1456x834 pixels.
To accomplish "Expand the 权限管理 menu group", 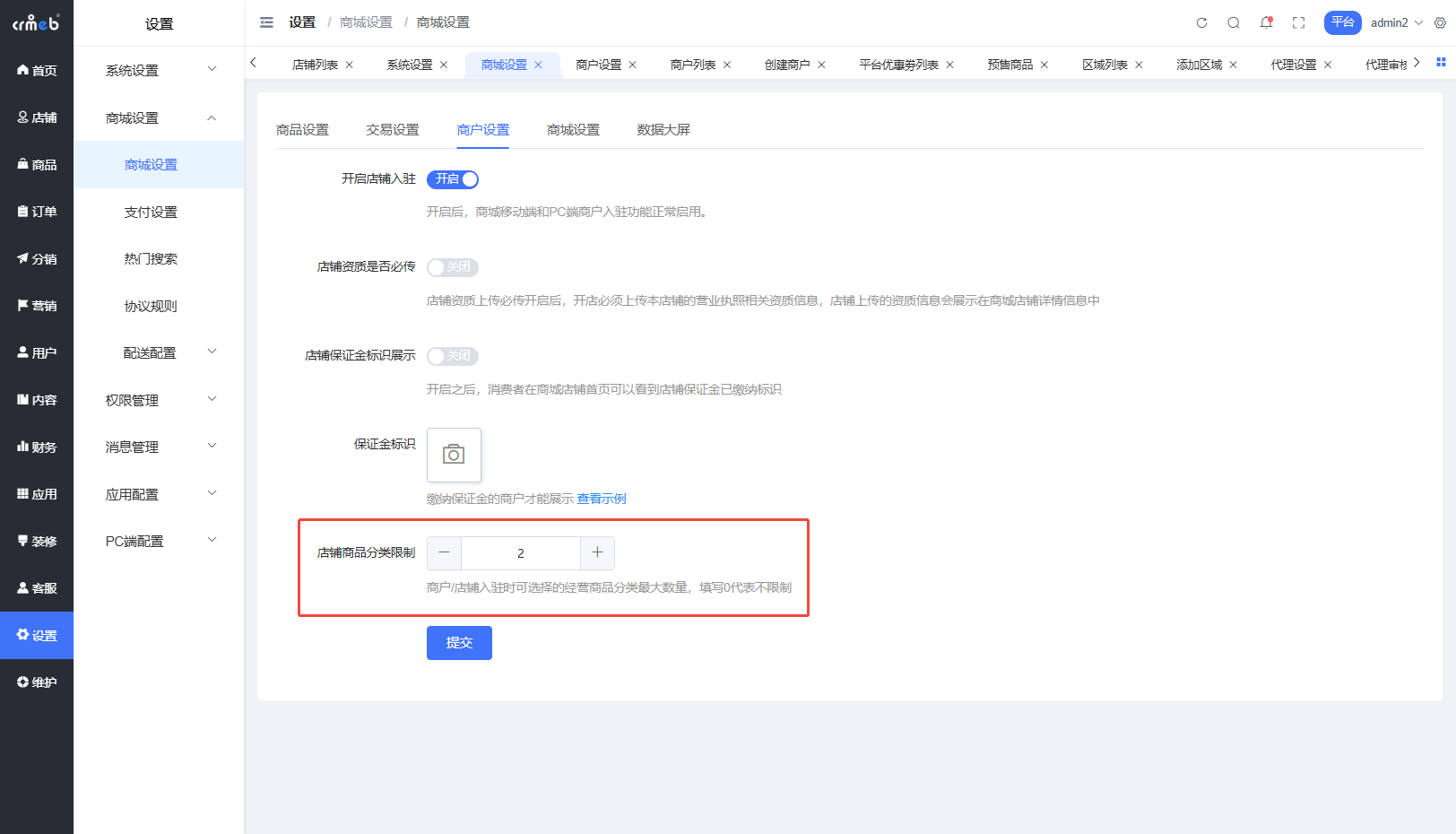I will (159, 400).
